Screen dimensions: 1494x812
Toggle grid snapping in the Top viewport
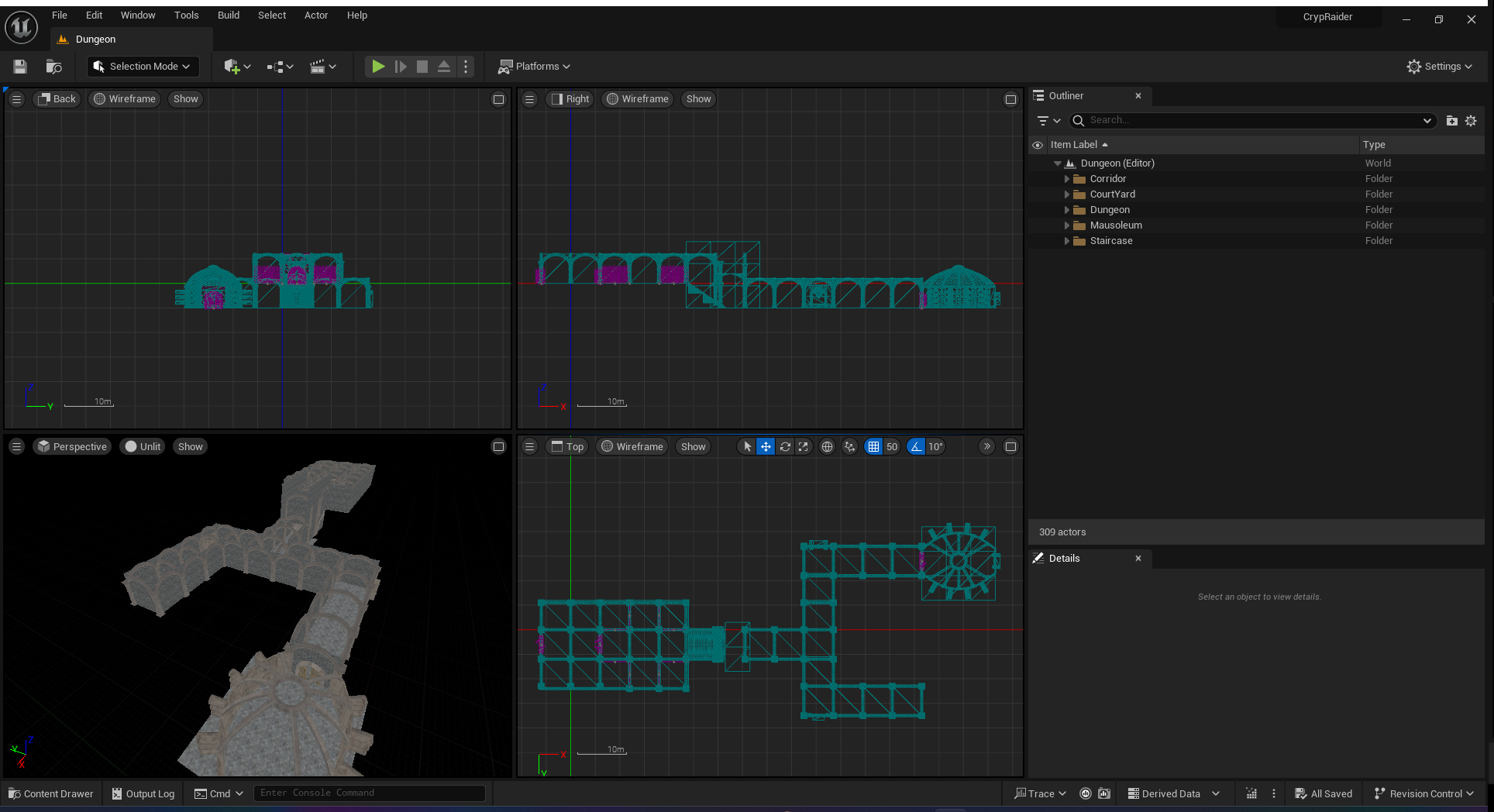(x=873, y=446)
